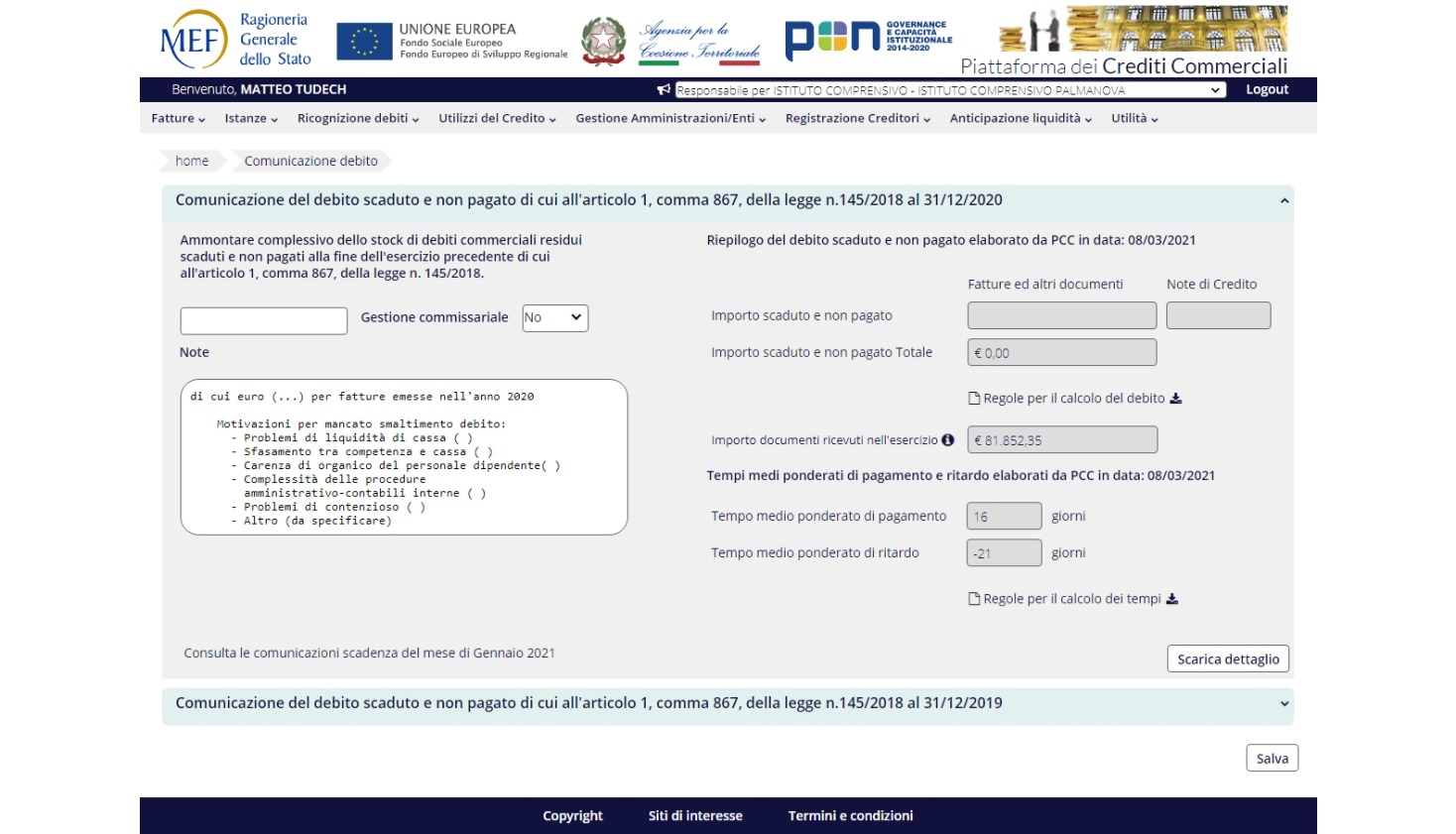Viewport: 1456px width, 834px height.
Task: Open the Gestione commissariale dropdown
Action: tap(554, 317)
